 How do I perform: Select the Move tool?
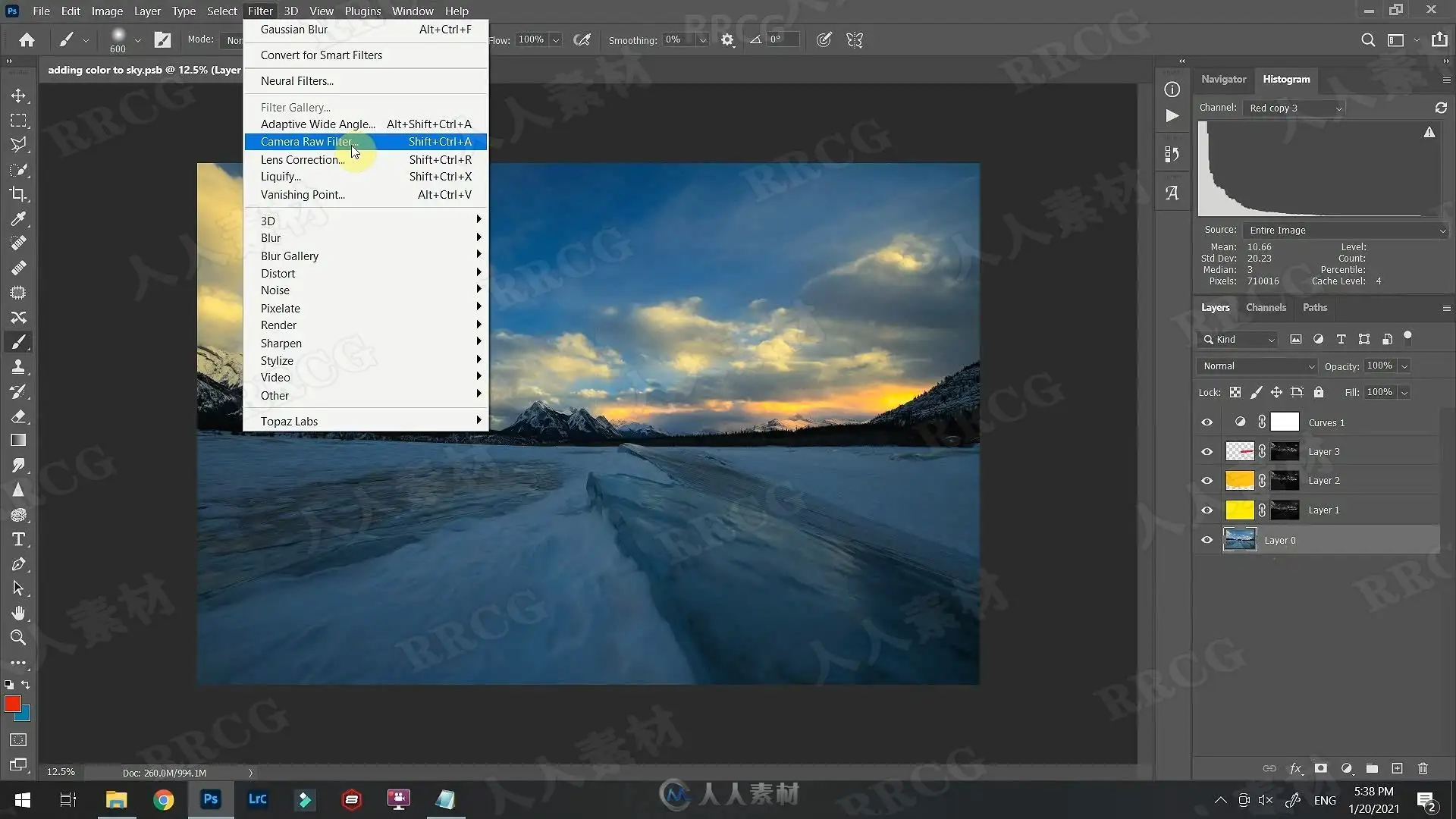18,96
